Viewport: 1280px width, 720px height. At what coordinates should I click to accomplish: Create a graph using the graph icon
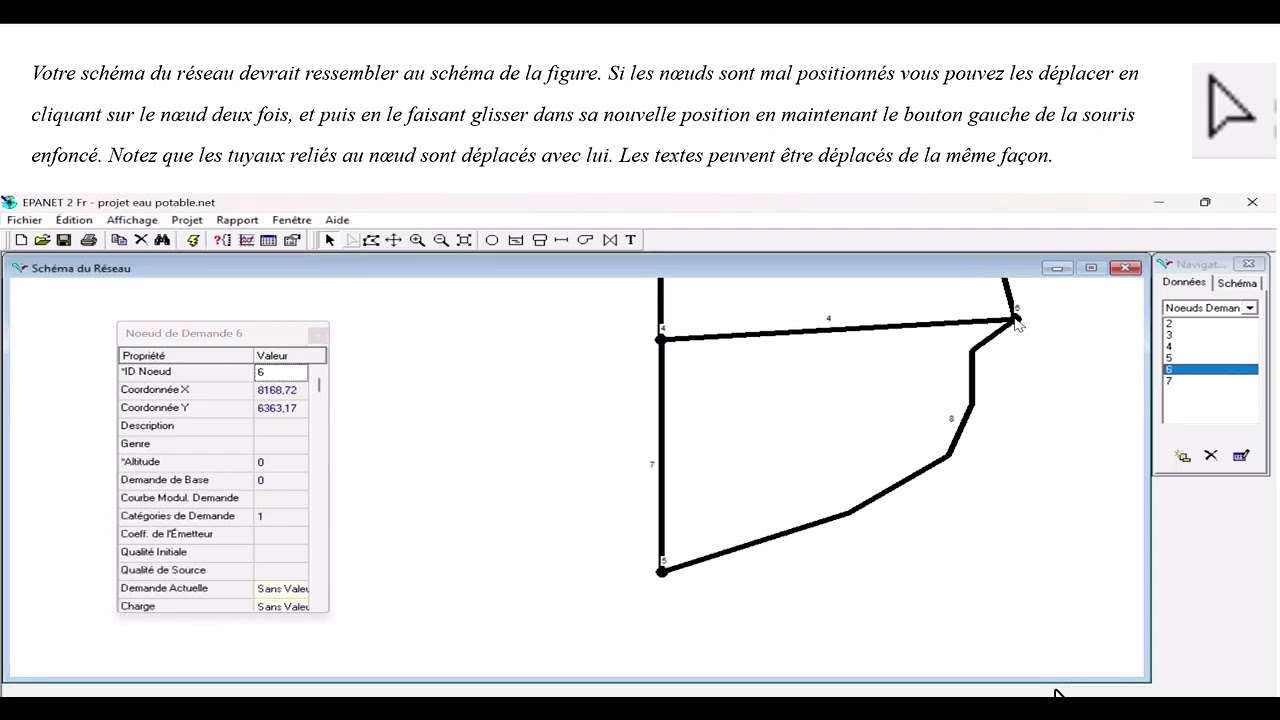[246, 240]
